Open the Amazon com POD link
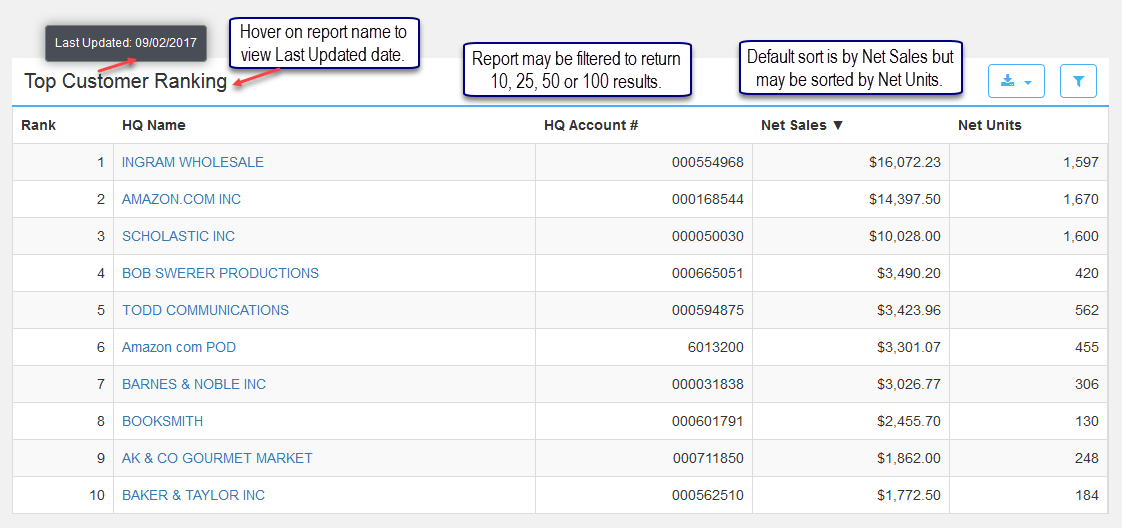The height and width of the screenshot is (528, 1122). tap(179, 348)
